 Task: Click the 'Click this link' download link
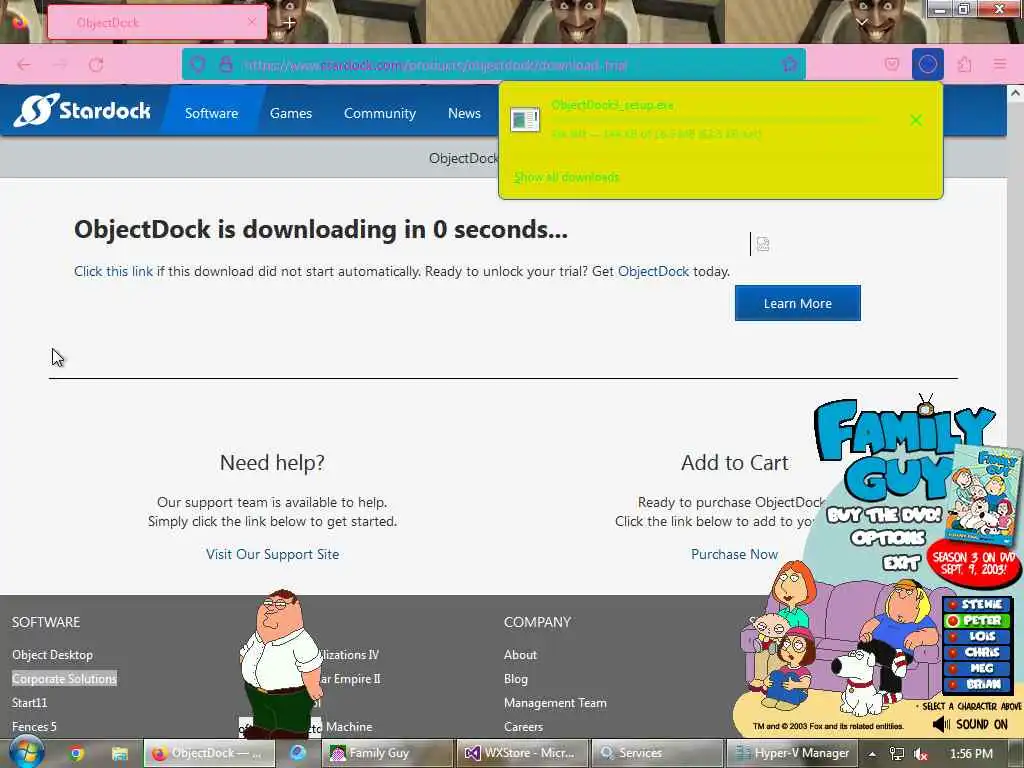tap(113, 271)
